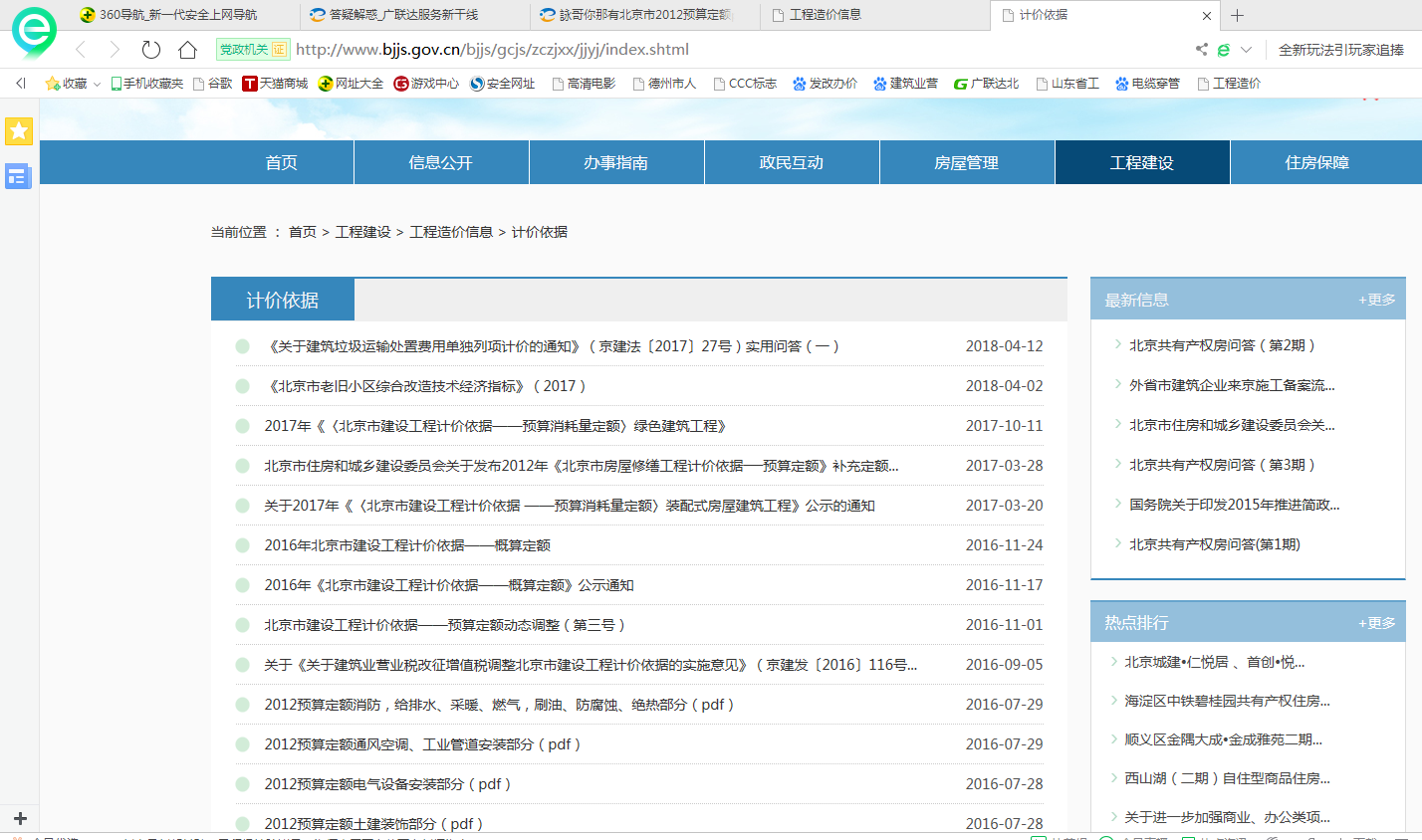Open 手机收藏夹 bookmark
Viewport: 1422px width, 840px height.
pyautogui.click(x=147, y=84)
